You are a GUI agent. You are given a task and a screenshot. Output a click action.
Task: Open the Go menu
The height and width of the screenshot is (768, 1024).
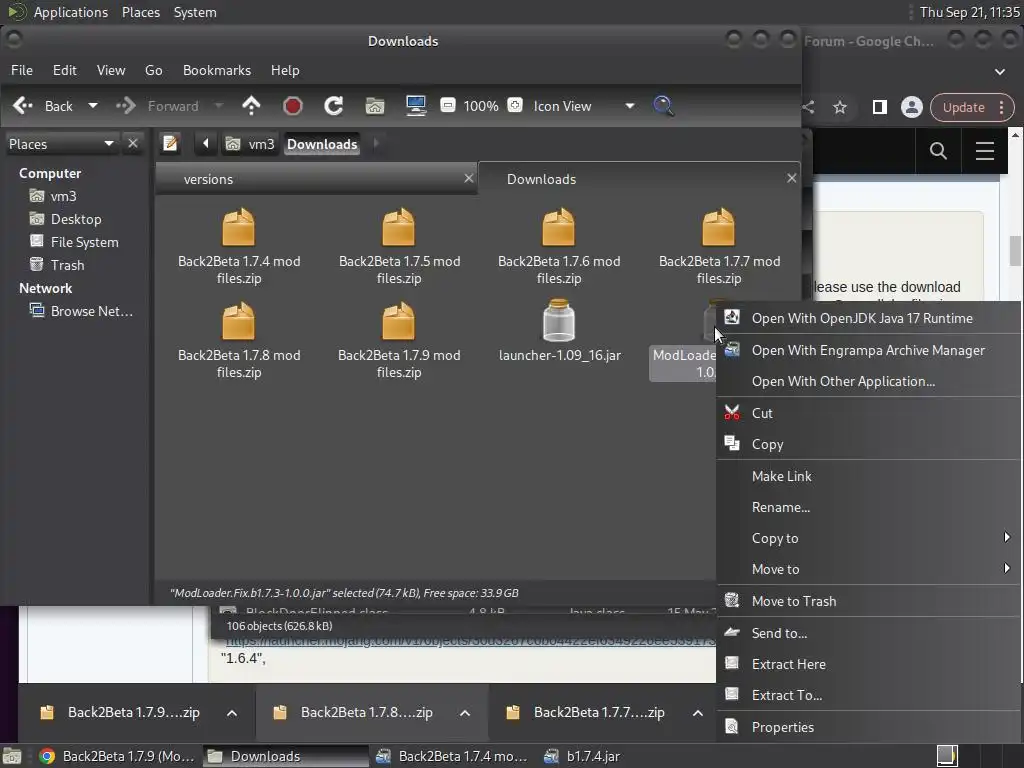153,70
